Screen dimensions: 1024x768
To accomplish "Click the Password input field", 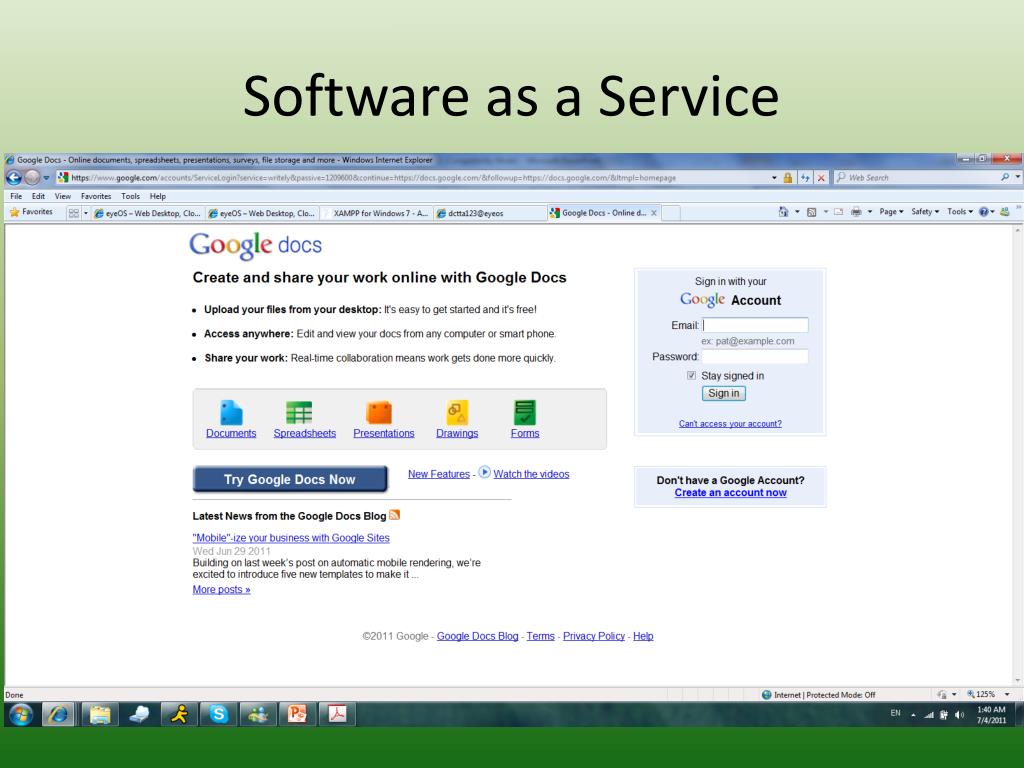I will (x=755, y=357).
